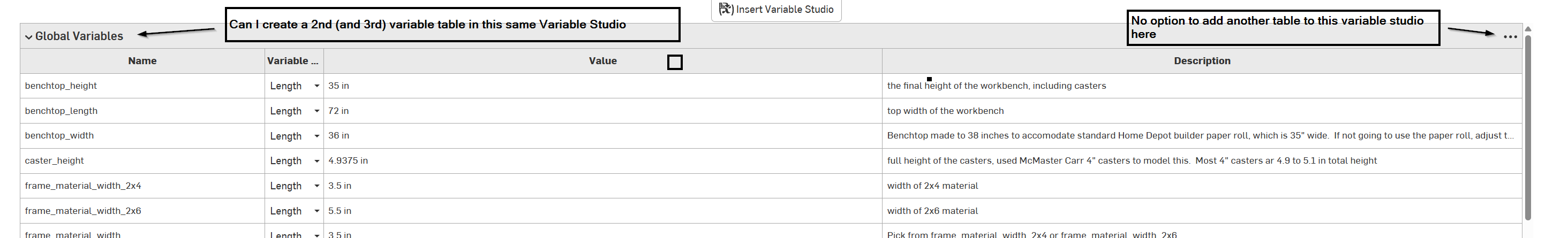Open the three-dot options menu
Image resolution: width=1568 pixels, height=238 pixels.
(x=1510, y=37)
